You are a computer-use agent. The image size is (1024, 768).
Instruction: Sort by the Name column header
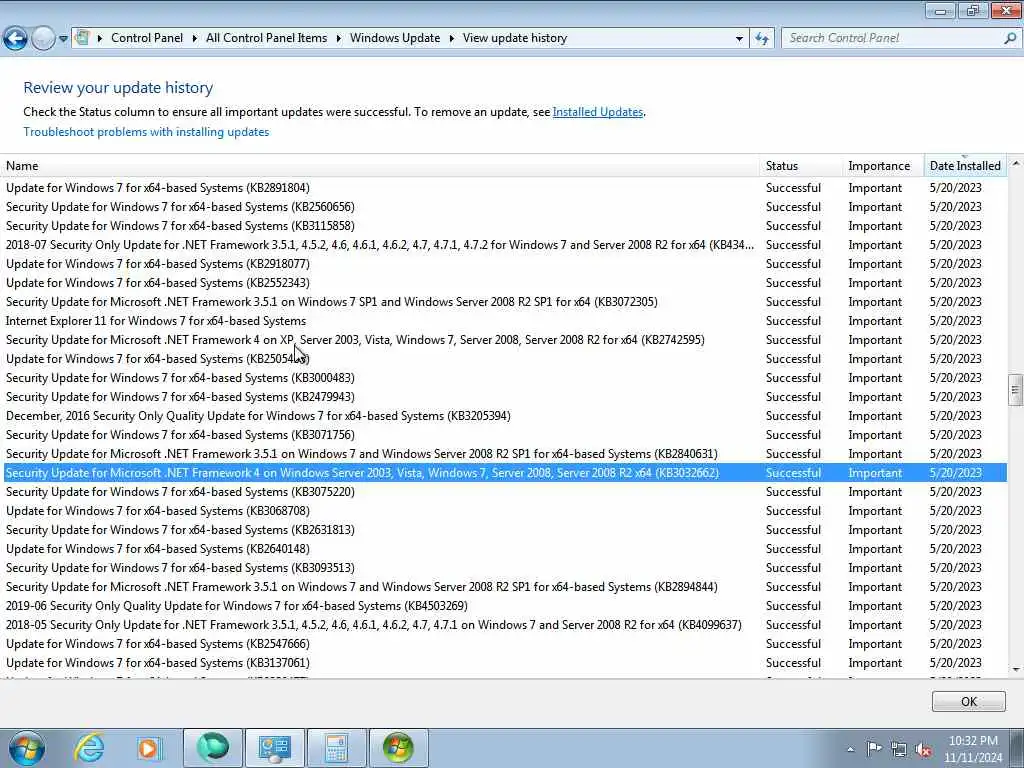[380, 166]
